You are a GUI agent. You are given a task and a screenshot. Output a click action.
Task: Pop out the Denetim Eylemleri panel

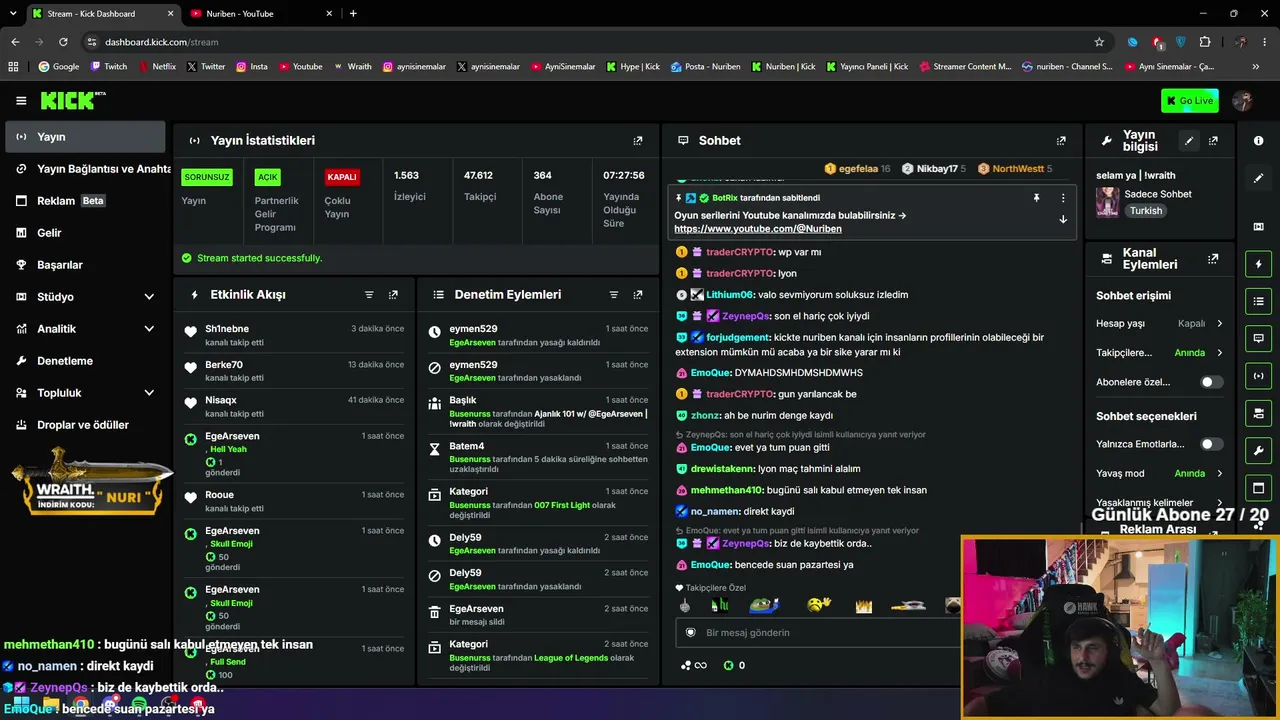point(638,295)
